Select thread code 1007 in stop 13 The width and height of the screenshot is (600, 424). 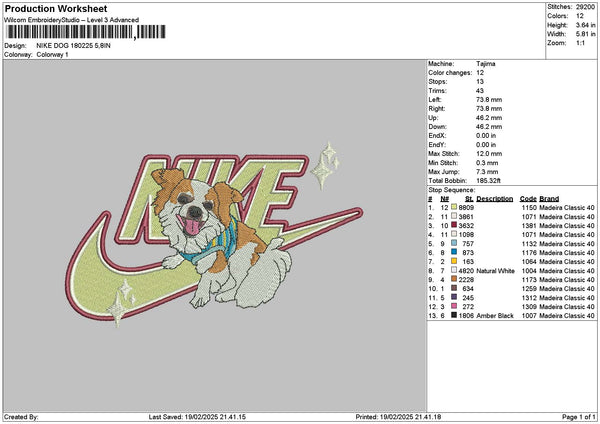(x=529, y=316)
